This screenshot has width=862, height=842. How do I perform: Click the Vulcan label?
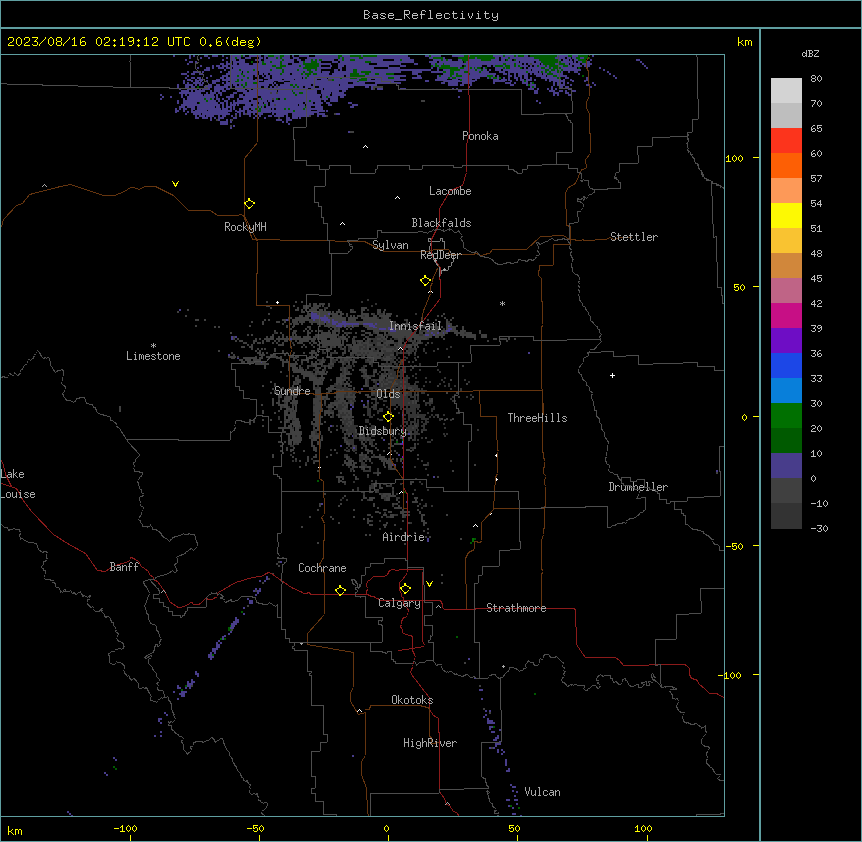[x=543, y=792]
